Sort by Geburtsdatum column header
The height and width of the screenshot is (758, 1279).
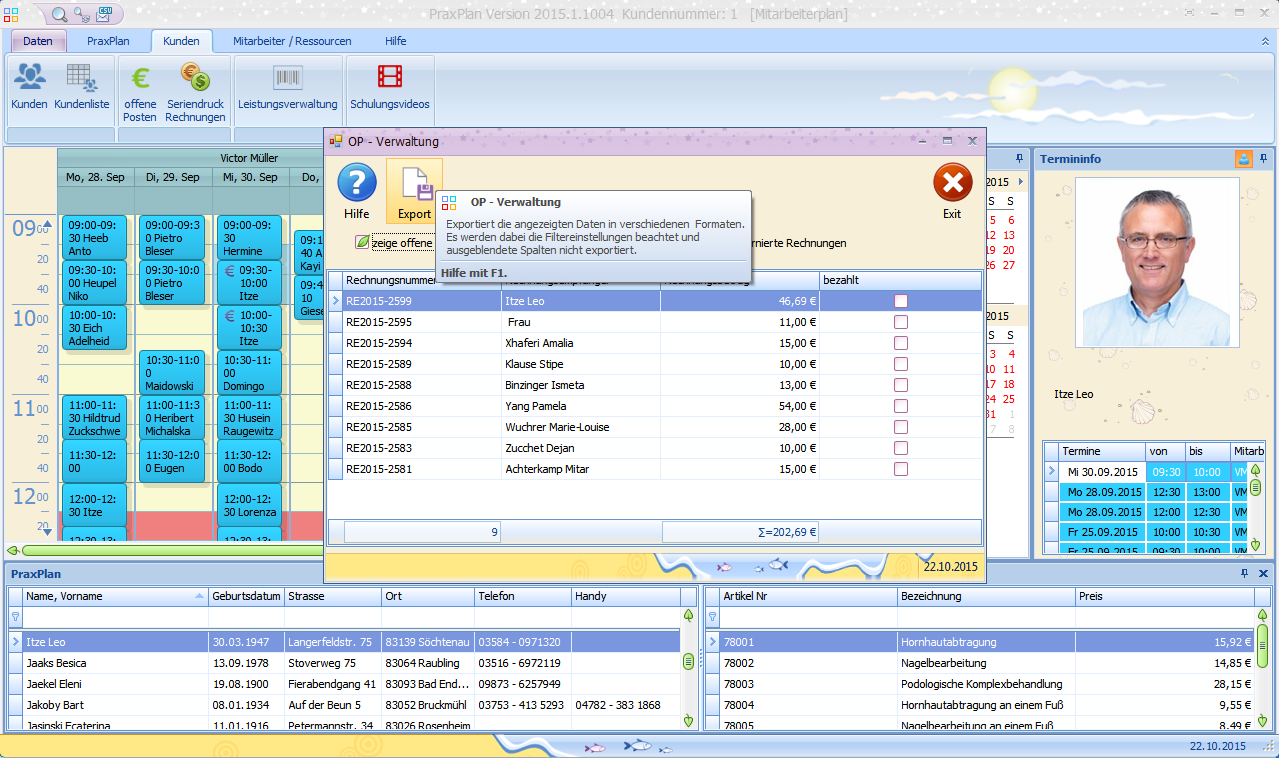pos(246,596)
